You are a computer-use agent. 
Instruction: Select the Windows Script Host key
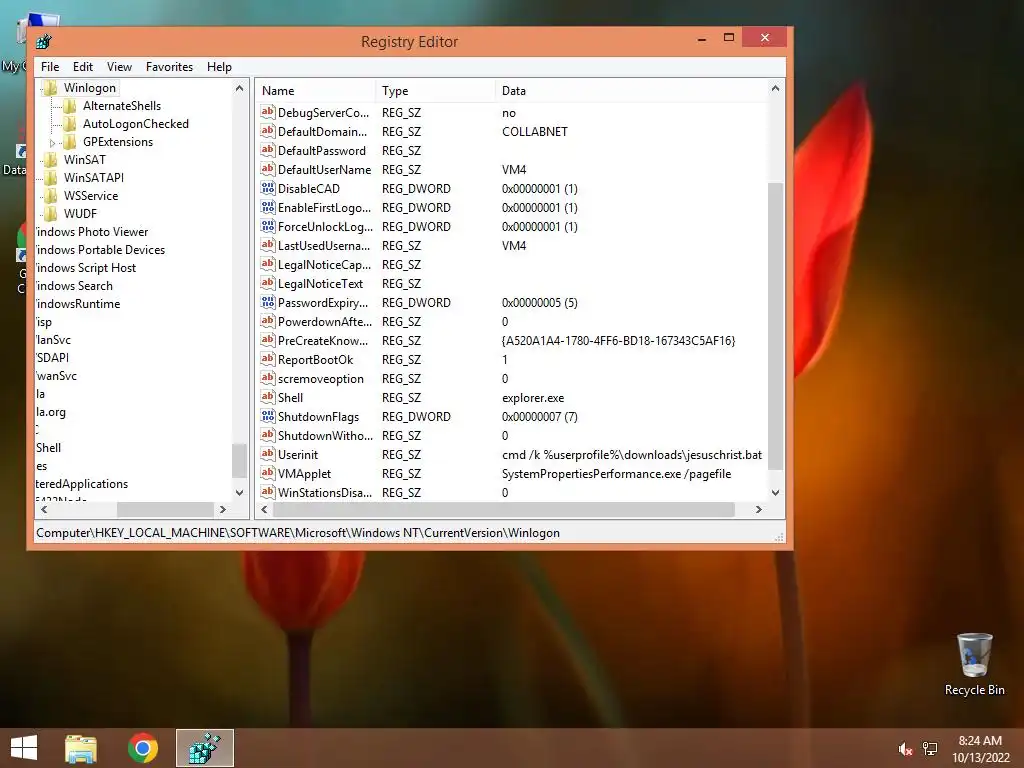click(x=86, y=268)
